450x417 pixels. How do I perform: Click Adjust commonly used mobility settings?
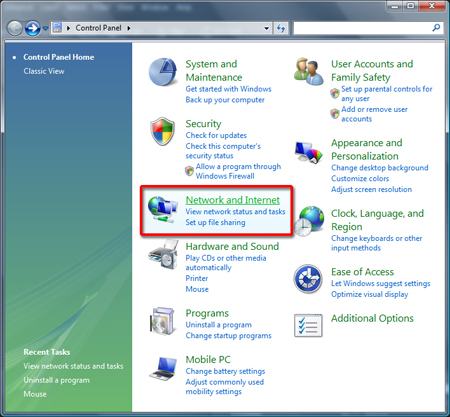point(225,387)
